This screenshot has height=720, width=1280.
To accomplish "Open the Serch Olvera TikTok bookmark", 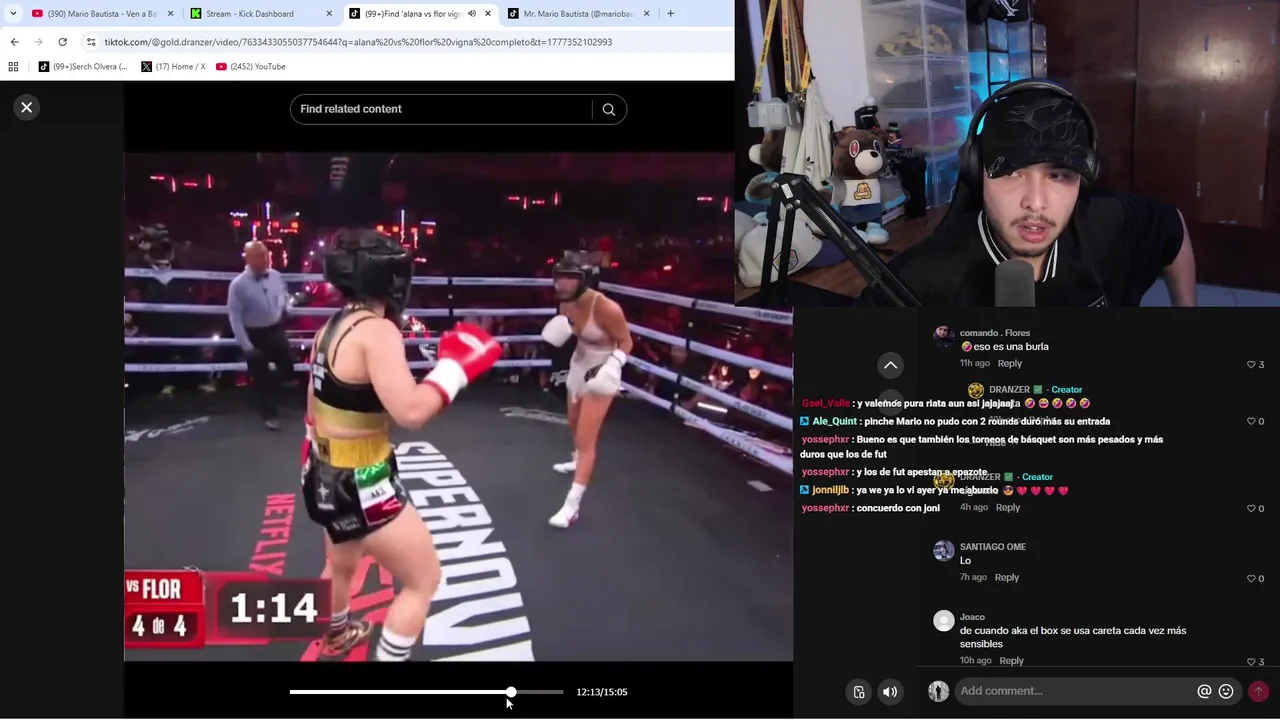I will pos(83,66).
